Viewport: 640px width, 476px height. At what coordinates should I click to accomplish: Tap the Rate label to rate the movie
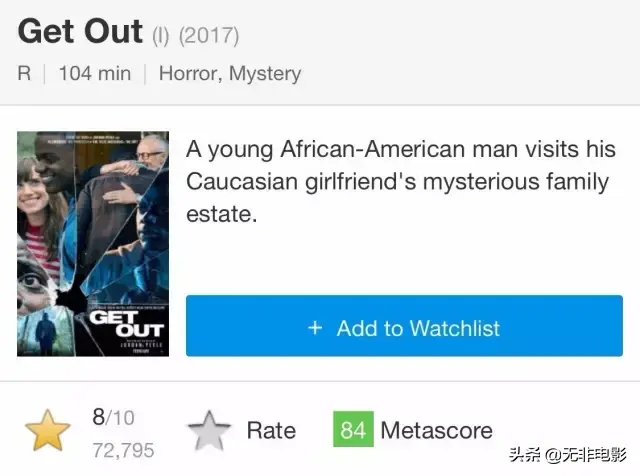tap(271, 431)
